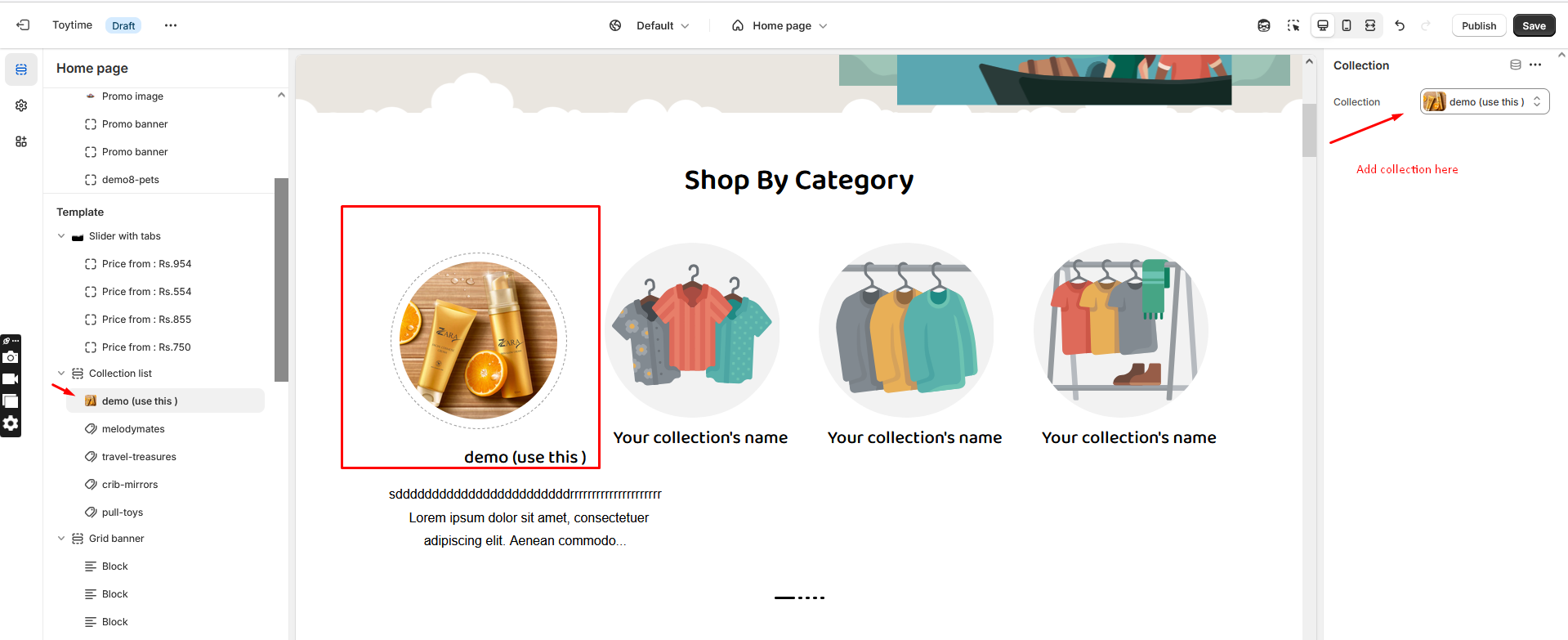Open the demo (use this) collection picker
The width and height of the screenshot is (1568, 640).
tap(1485, 101)
